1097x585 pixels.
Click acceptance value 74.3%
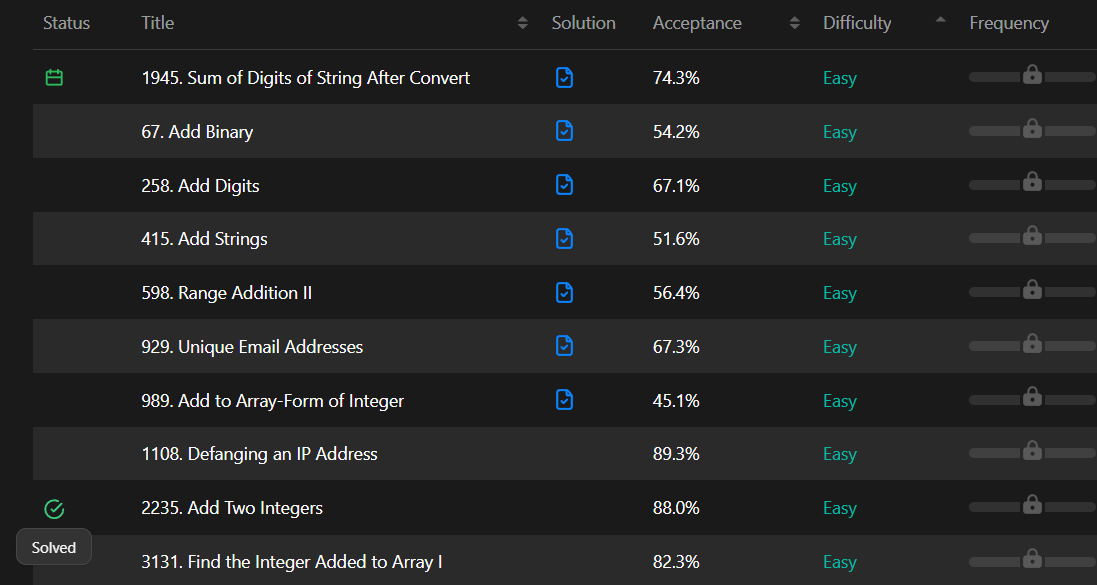point(676,78)
